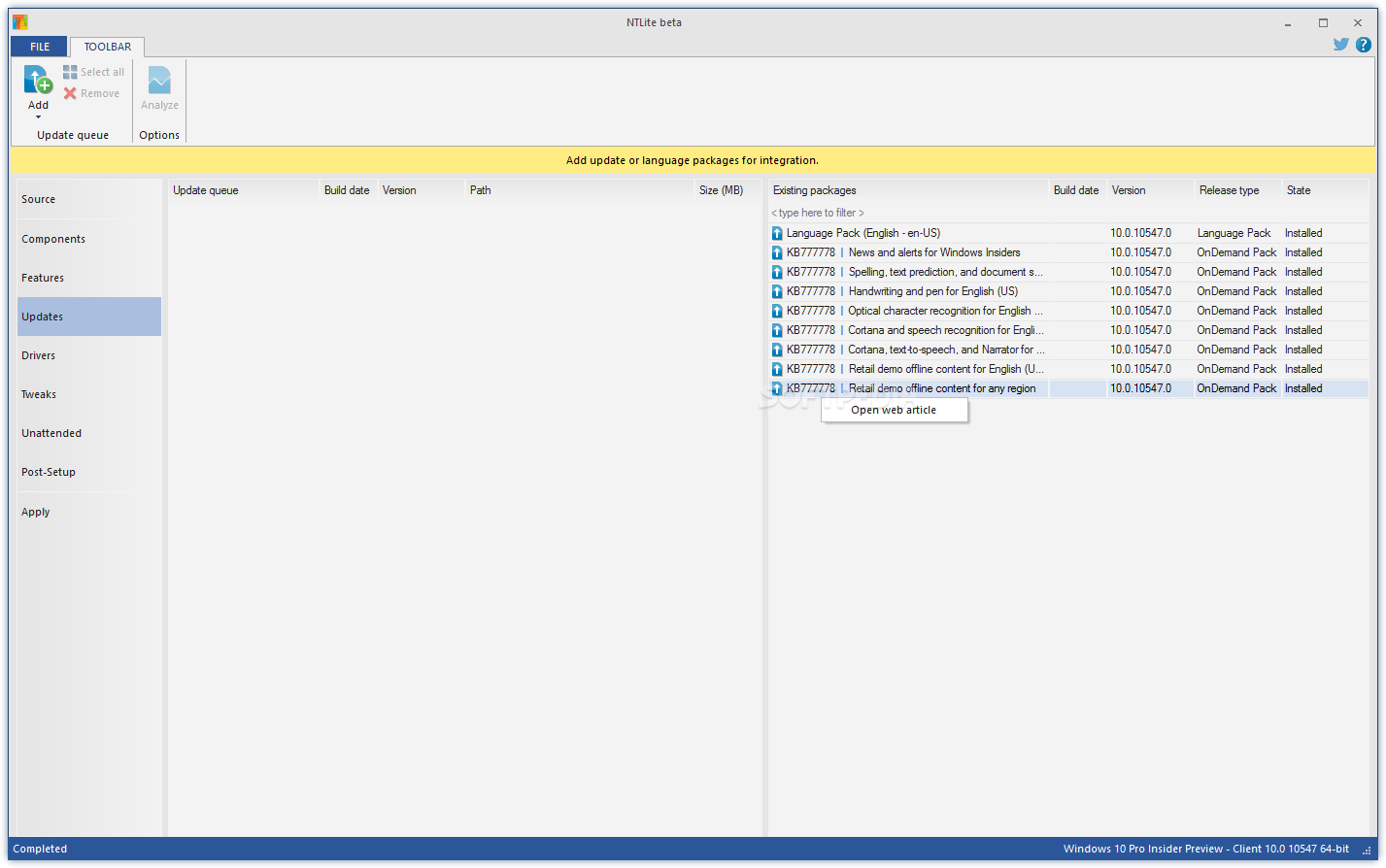The height and width of the screenshot is (868, 1386).
Task: Sort update queue by Version column
Action: (421, 190)
